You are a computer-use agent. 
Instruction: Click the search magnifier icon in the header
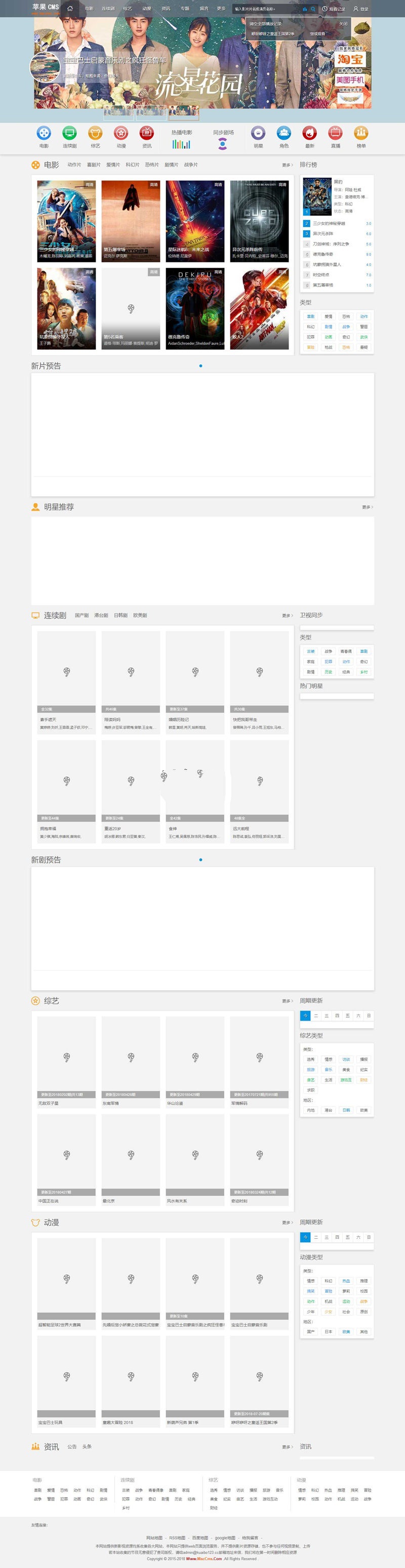(x=313, y=9)
